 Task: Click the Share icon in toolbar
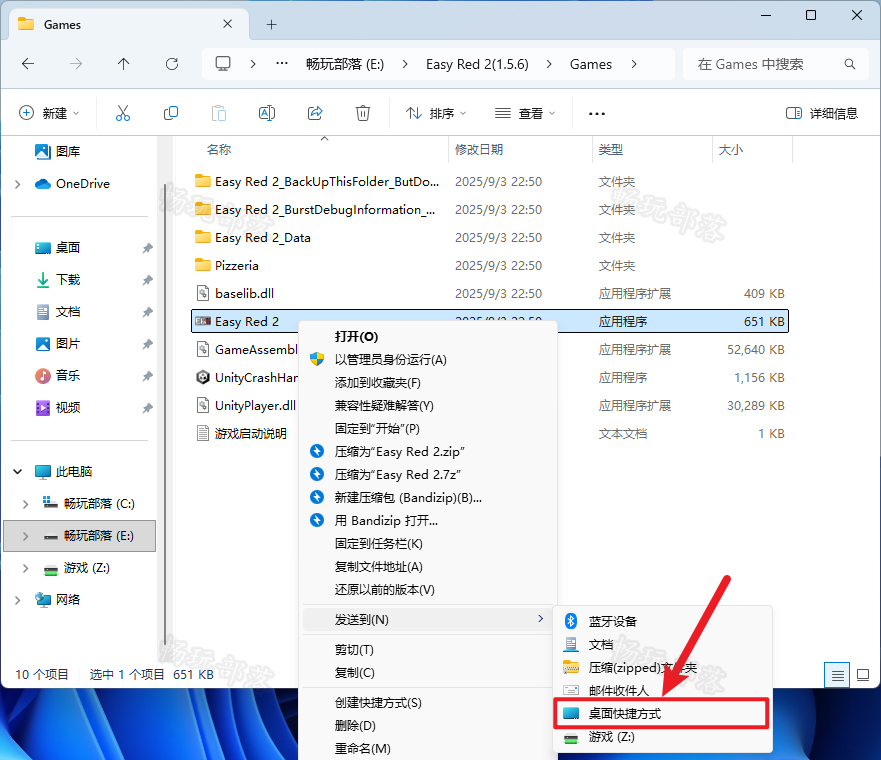tap(315, 113)
